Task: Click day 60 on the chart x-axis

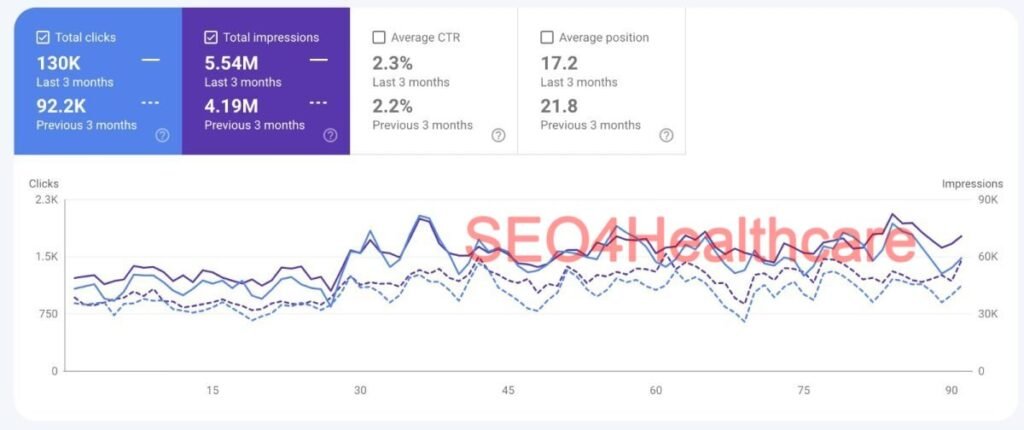Action: pyautogui.click(x=656, y=390)
